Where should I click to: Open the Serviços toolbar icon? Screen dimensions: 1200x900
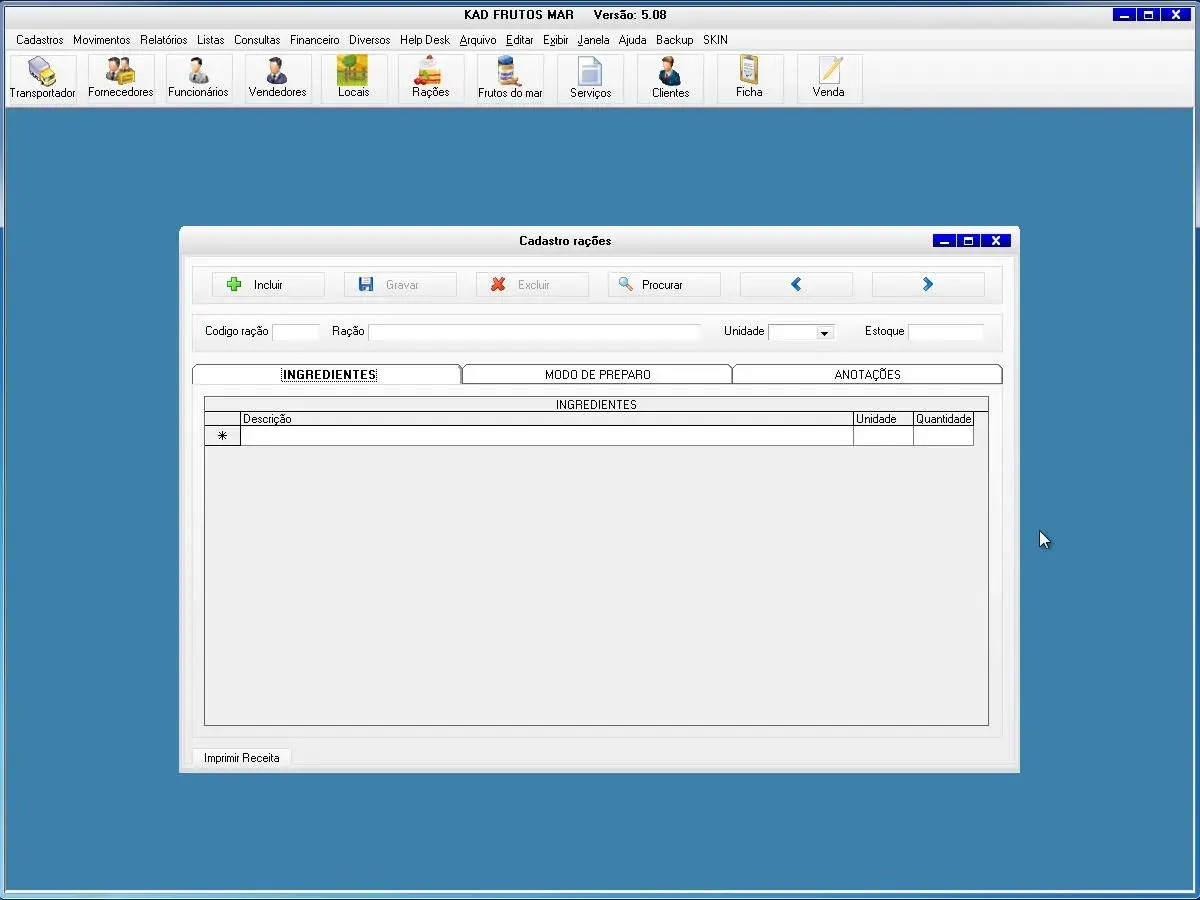pyautogui.click(x=590, y=78)
